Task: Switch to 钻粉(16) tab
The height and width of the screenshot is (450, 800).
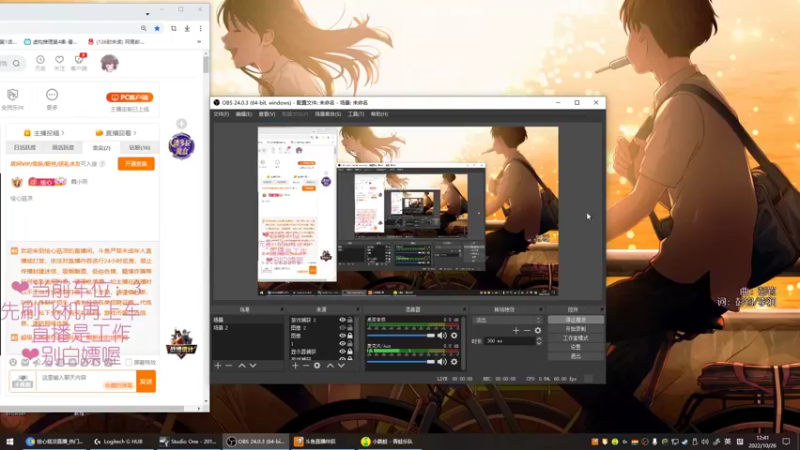Action: (139, 147)
